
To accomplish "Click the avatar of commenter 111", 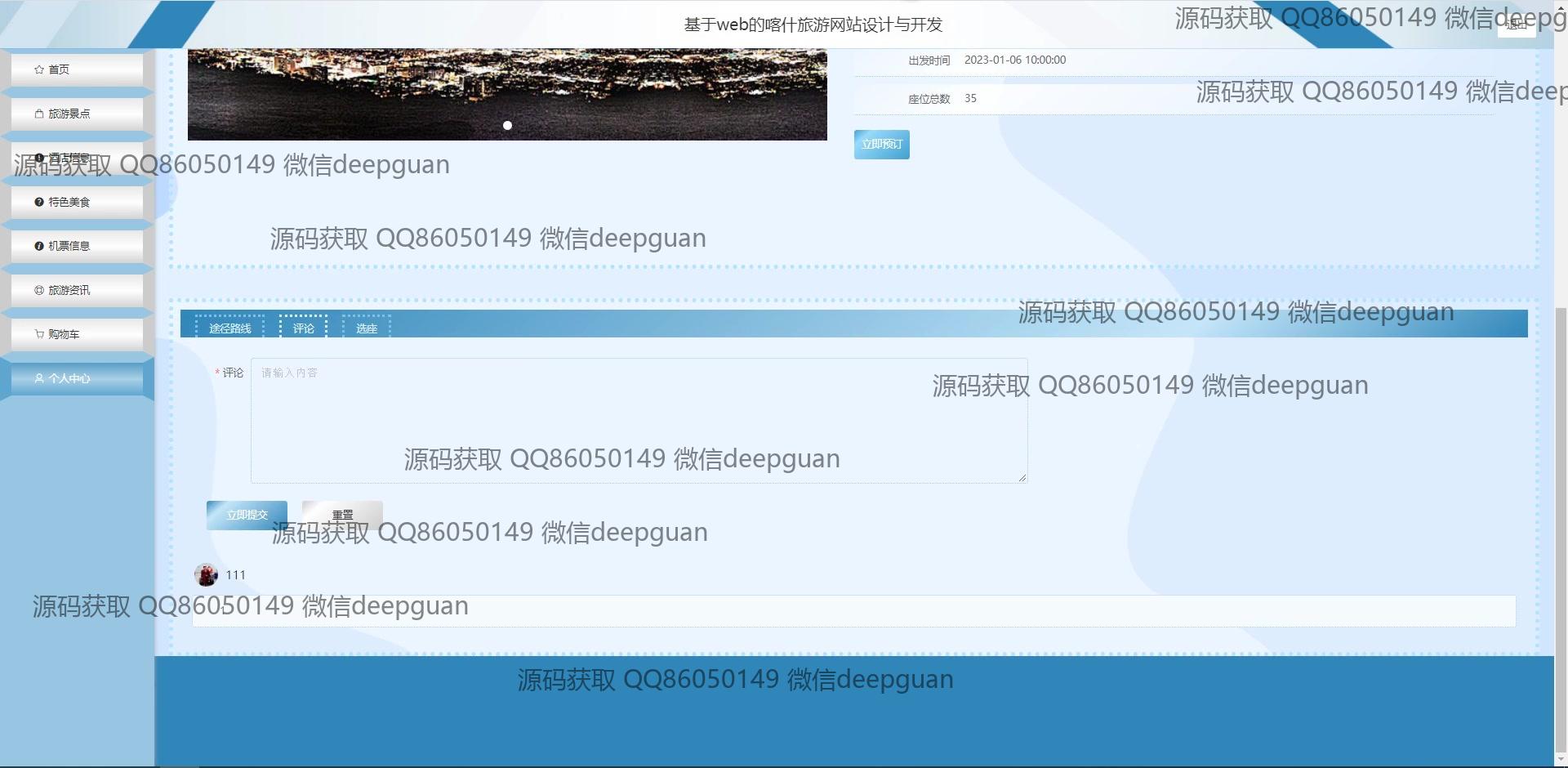I will coord(206,574).
